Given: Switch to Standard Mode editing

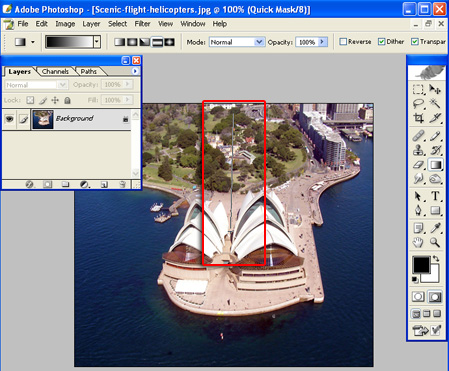Looking at the screenshot, I should tap(418, 296).
